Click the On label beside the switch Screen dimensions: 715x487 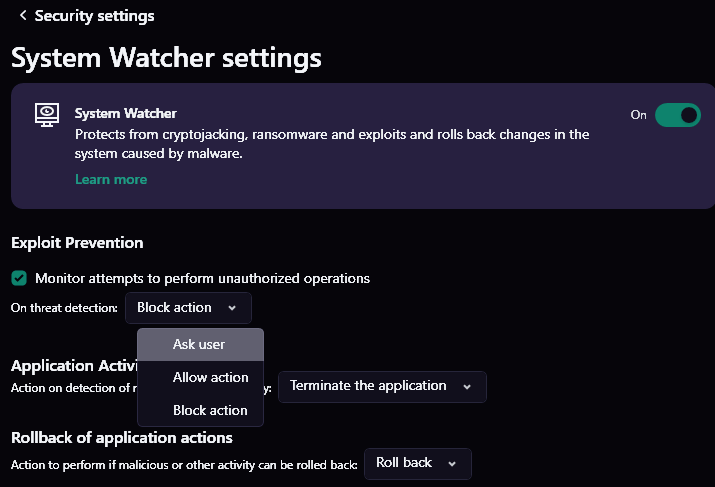click(x=638, y=115)
